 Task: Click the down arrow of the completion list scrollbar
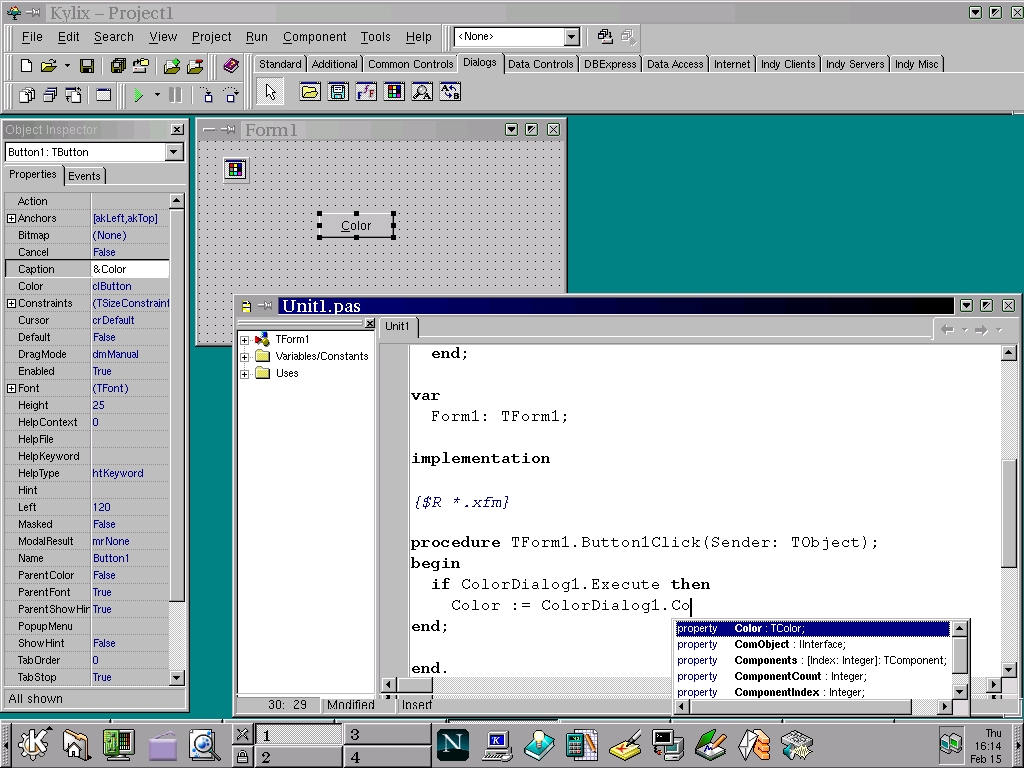click(x=959, y=691)
